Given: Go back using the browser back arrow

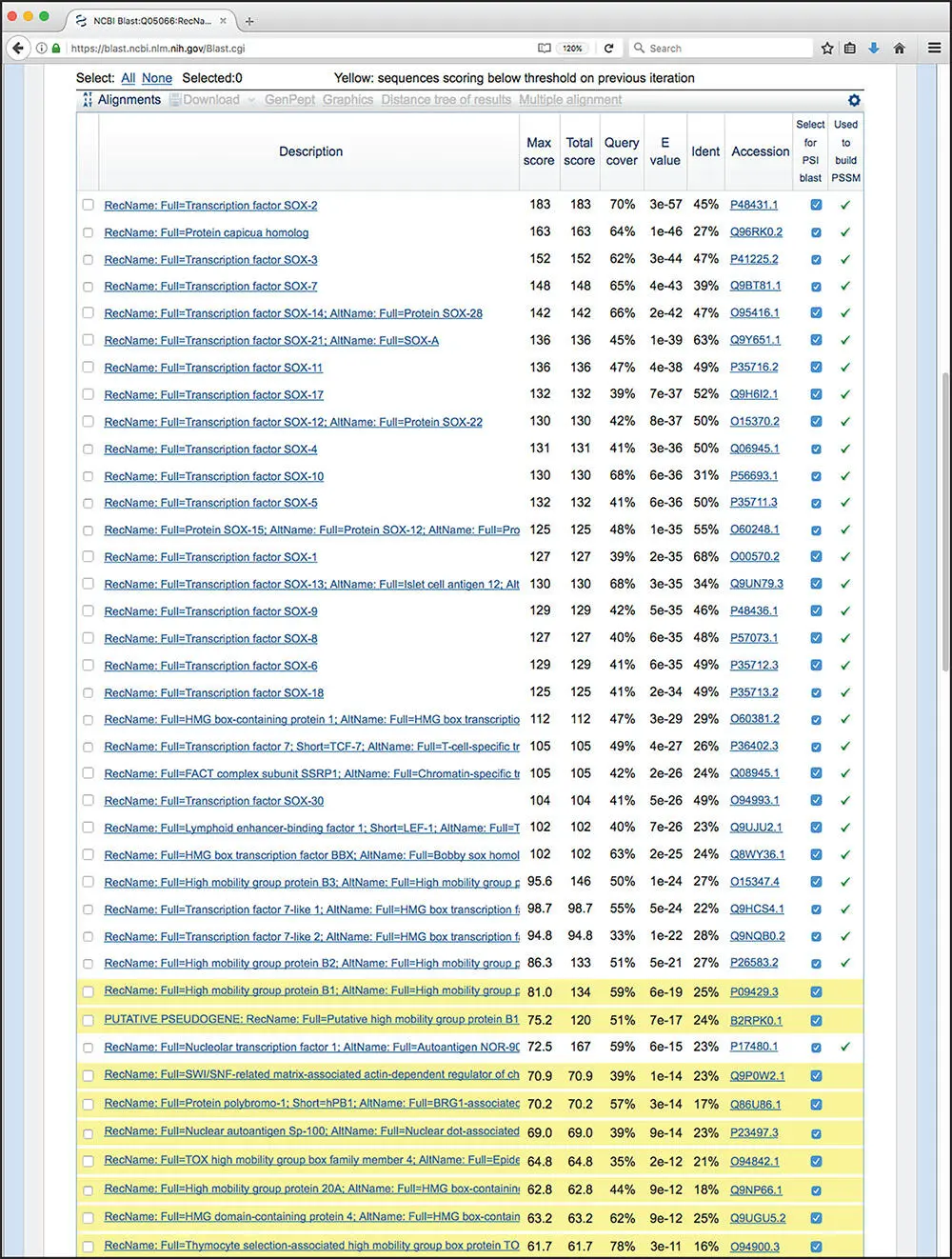Looking at the screenshot, I should coord(17,48).
